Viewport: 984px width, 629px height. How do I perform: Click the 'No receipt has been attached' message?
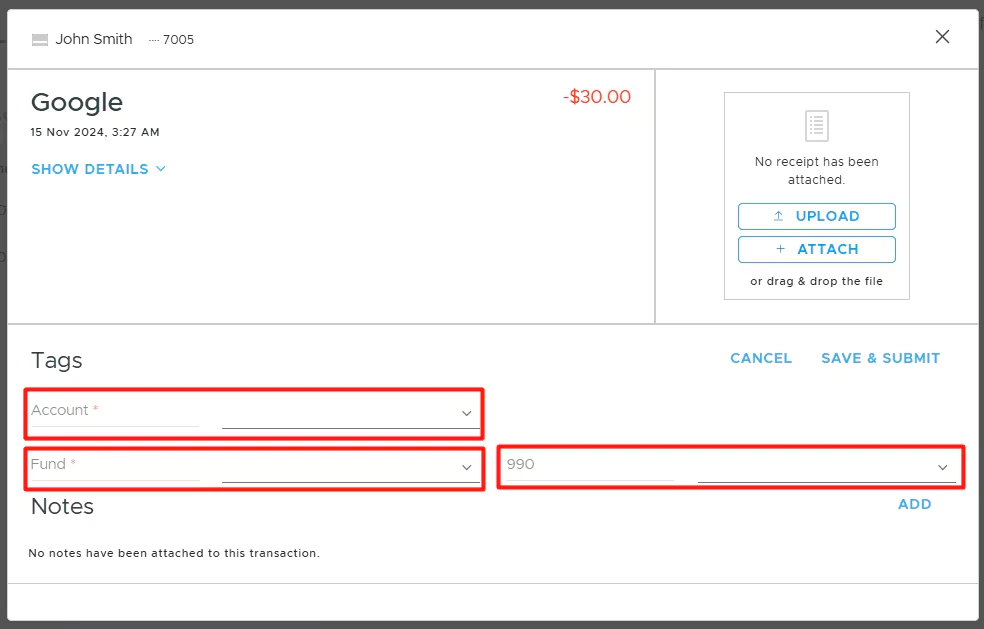(816, 171)
